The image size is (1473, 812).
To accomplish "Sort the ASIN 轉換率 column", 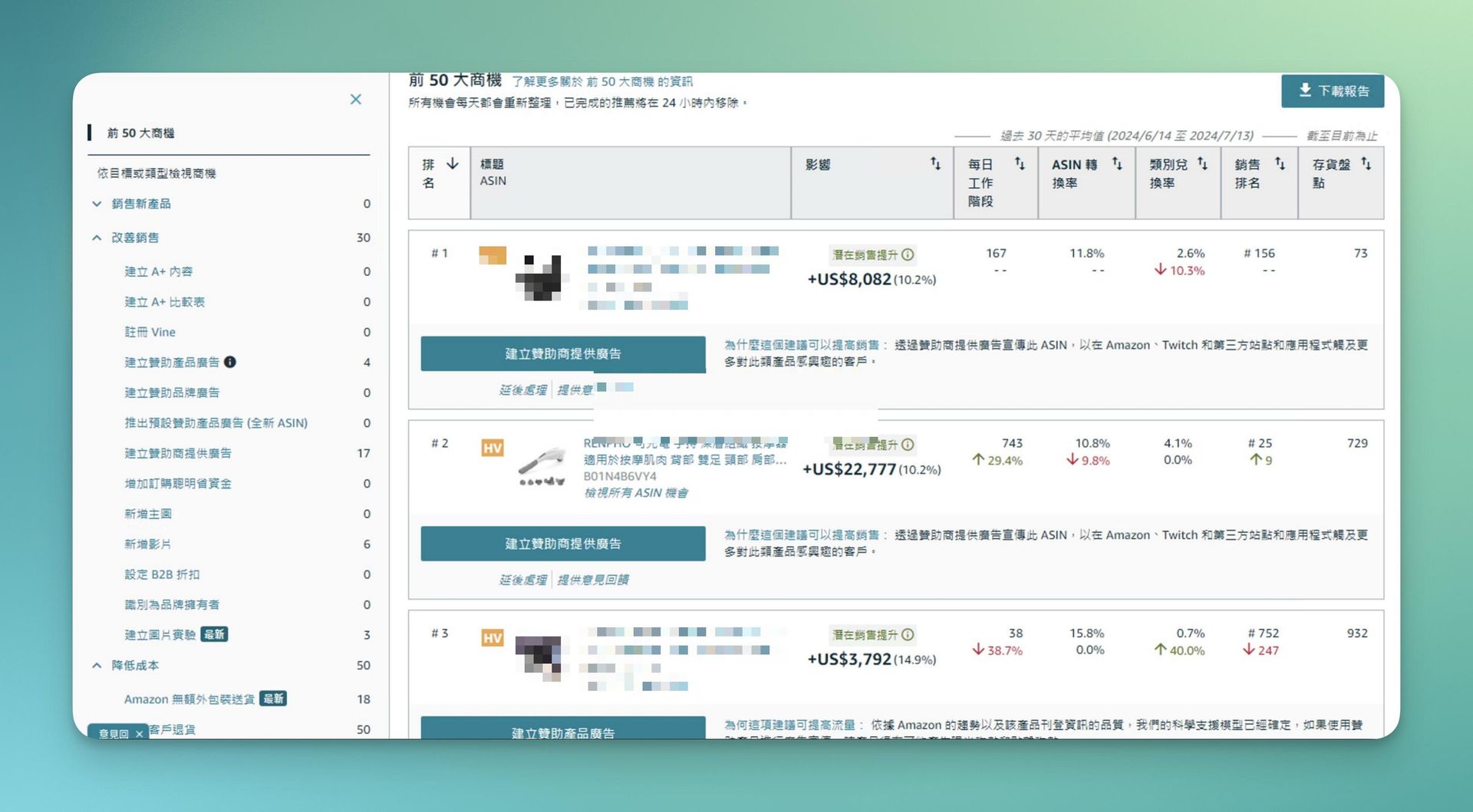I will [1117, 163].
